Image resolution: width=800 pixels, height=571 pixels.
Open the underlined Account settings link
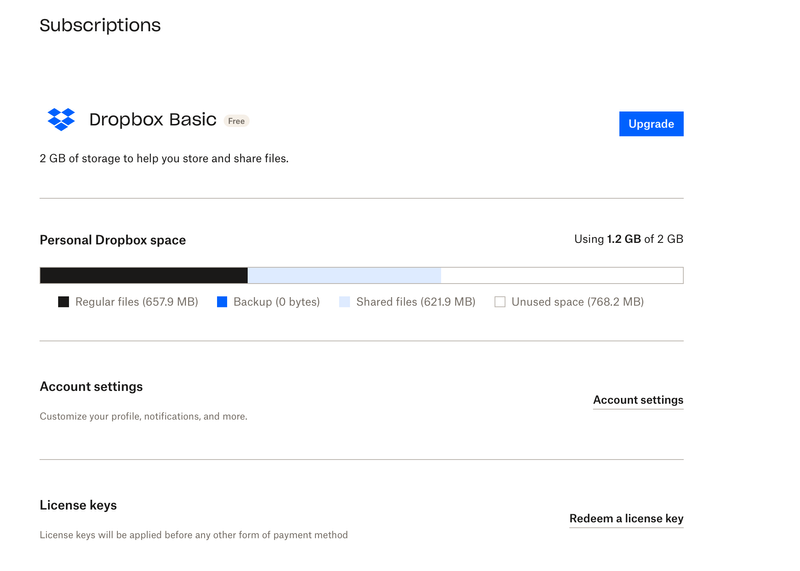point(638,400)
